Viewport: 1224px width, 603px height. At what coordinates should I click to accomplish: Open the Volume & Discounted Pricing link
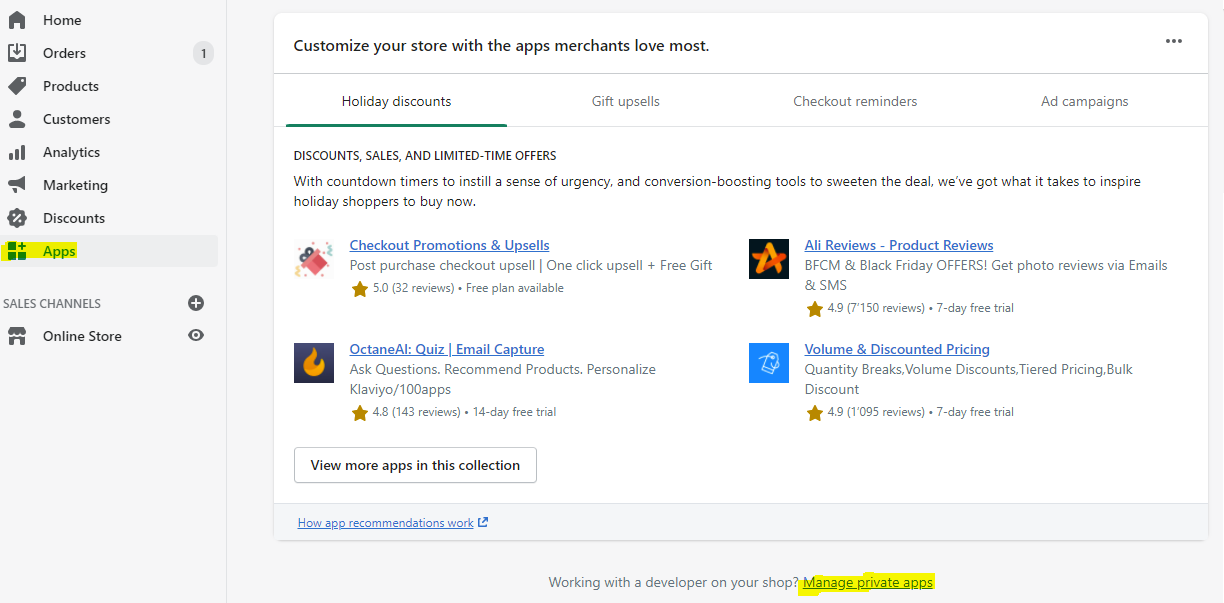pyautogui.click(x=897, y=349)
